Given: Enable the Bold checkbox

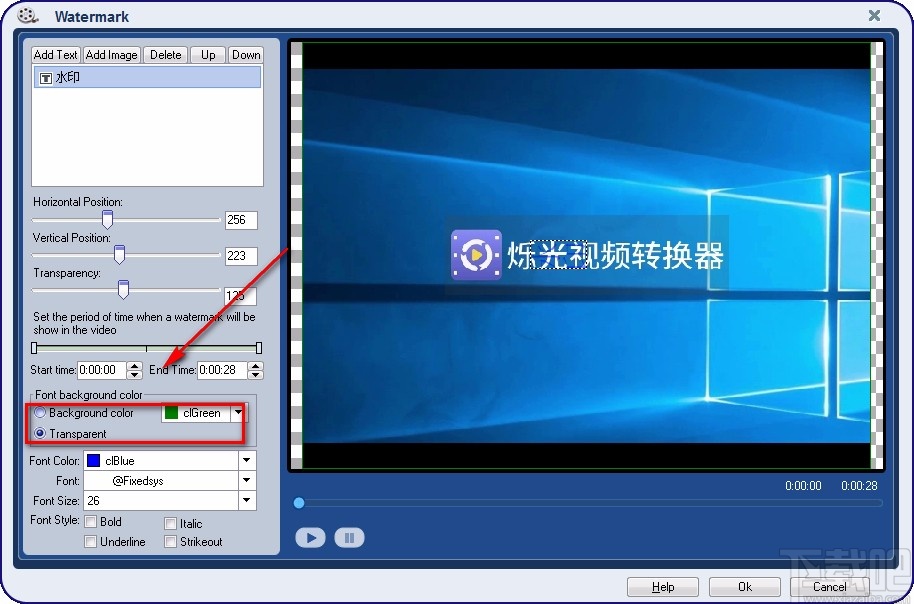Looking at the screenshot, I should click(90, 521).
